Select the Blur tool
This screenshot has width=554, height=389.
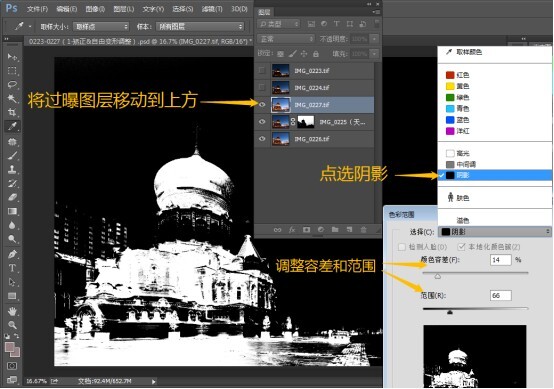pos(12,225)
